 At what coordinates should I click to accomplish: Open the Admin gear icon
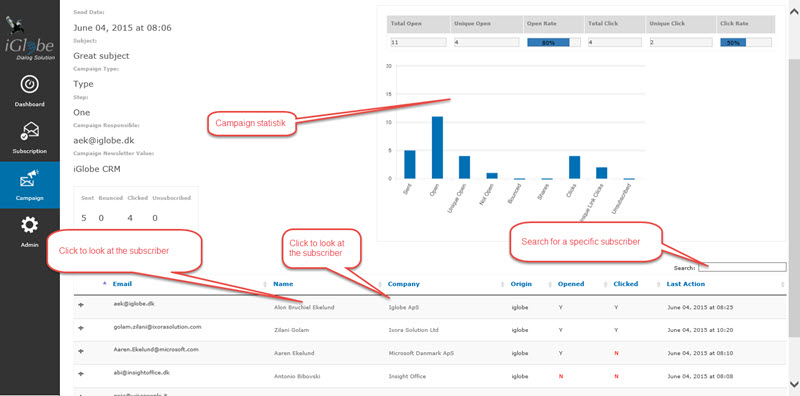[30, 225]
